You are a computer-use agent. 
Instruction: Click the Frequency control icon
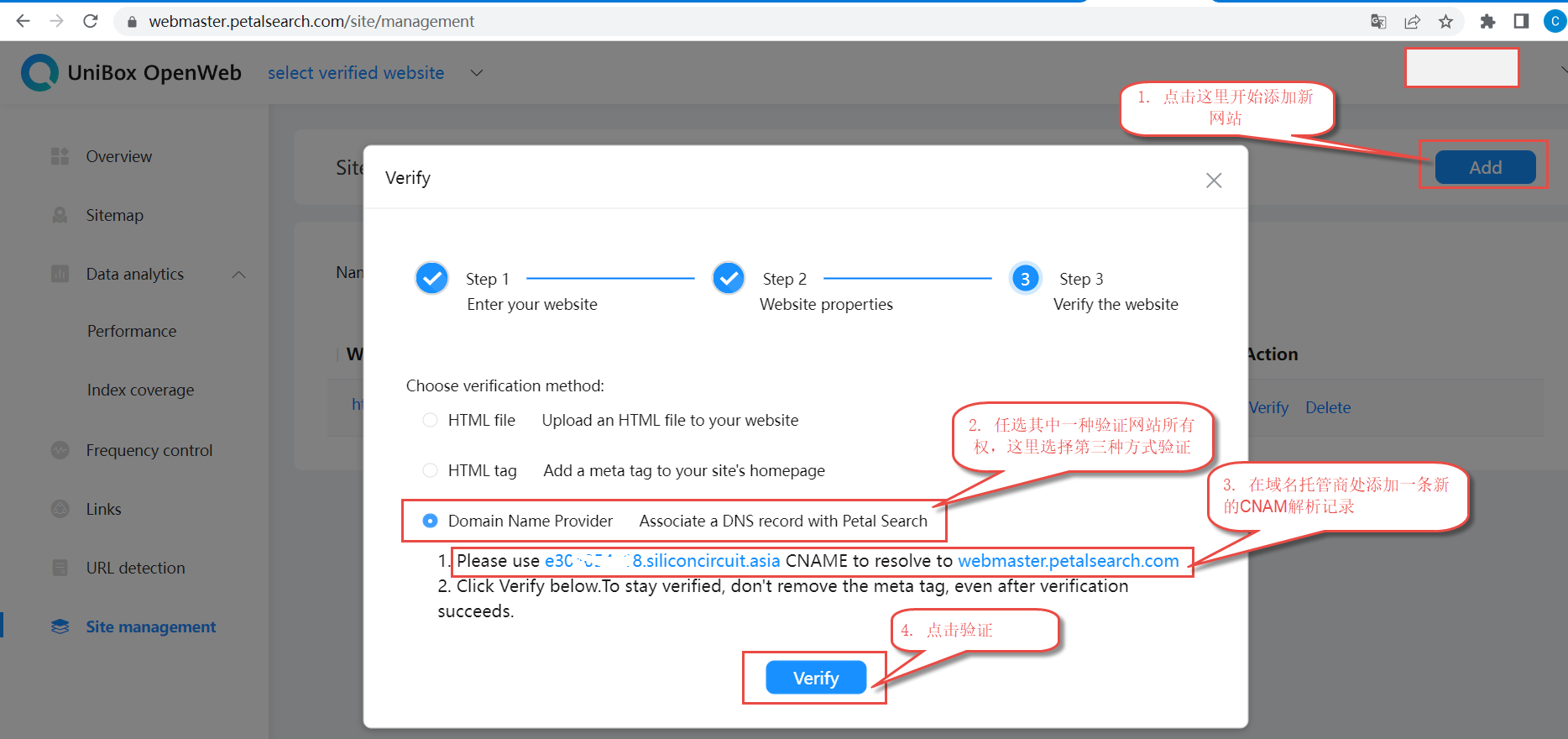tap(60, 450)
